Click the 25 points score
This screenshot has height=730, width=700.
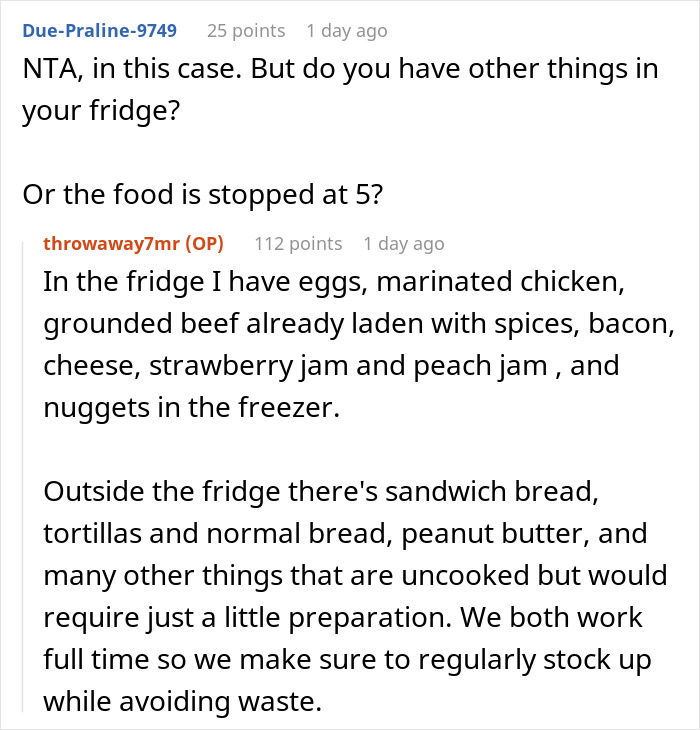246,31
